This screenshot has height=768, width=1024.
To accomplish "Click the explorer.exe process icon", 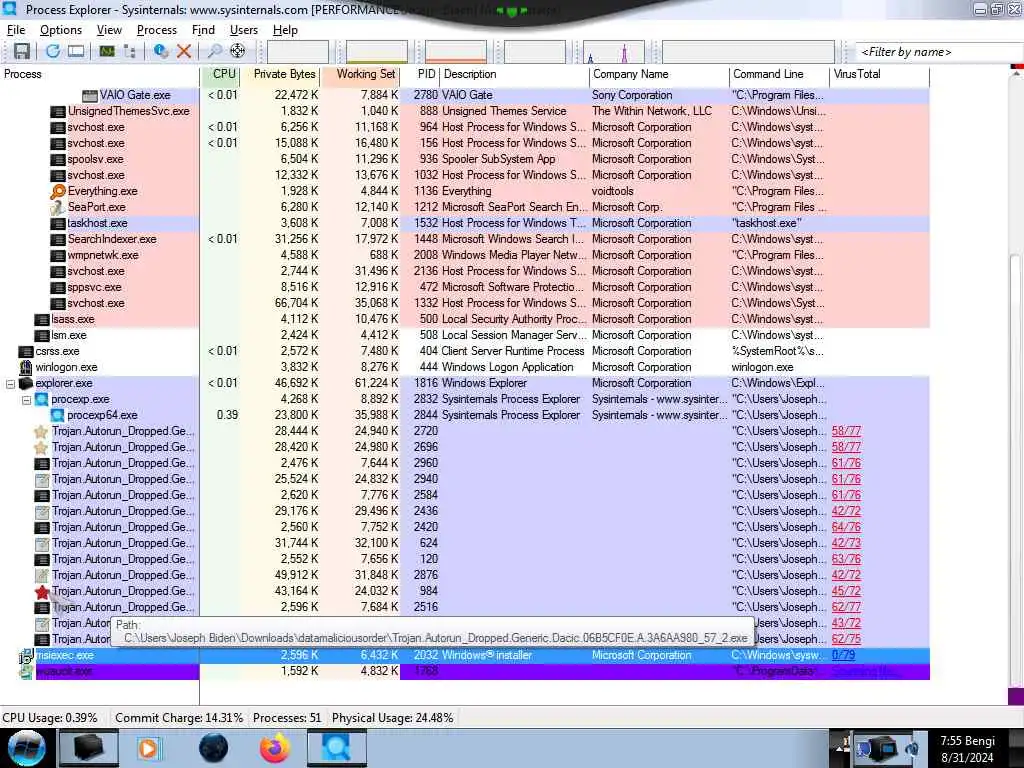I will [x=26, y=383].
